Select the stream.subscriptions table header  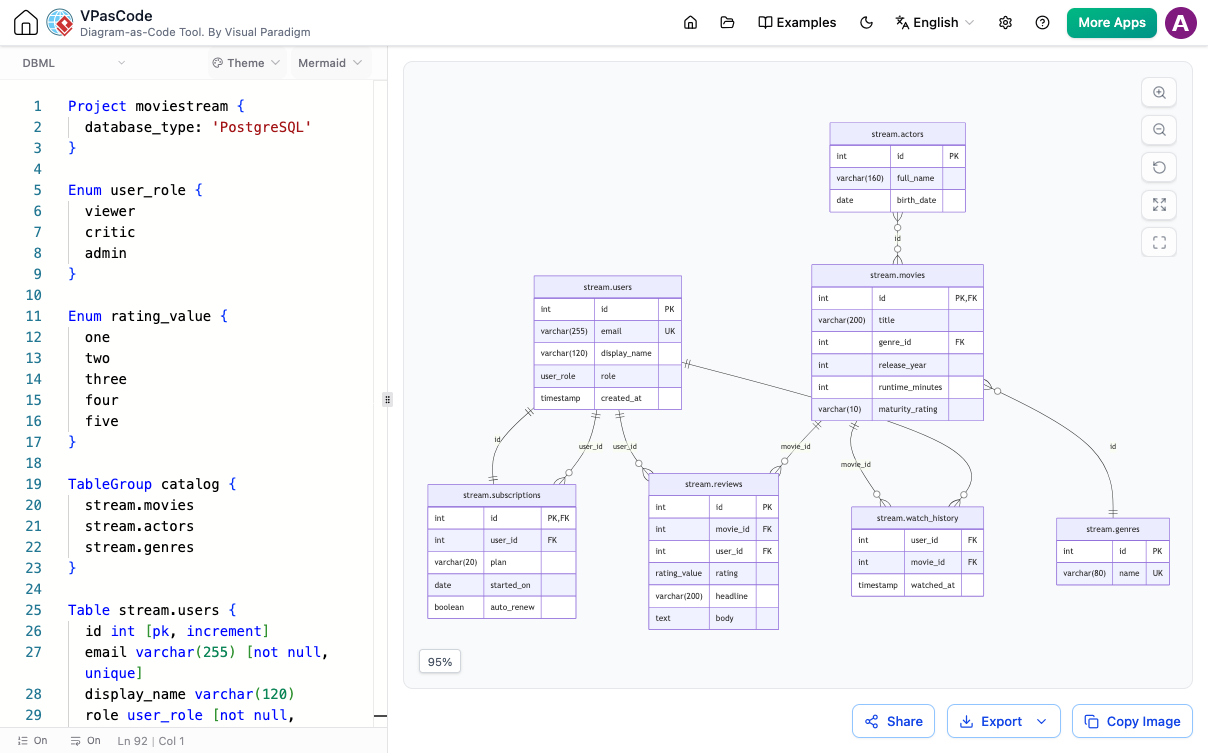click(502, 495)
